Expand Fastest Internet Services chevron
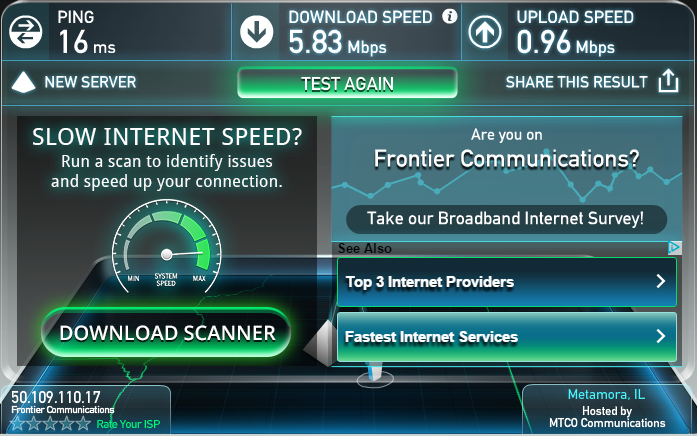The width and height of the screenshot is (697, 436). pos(661,336)
